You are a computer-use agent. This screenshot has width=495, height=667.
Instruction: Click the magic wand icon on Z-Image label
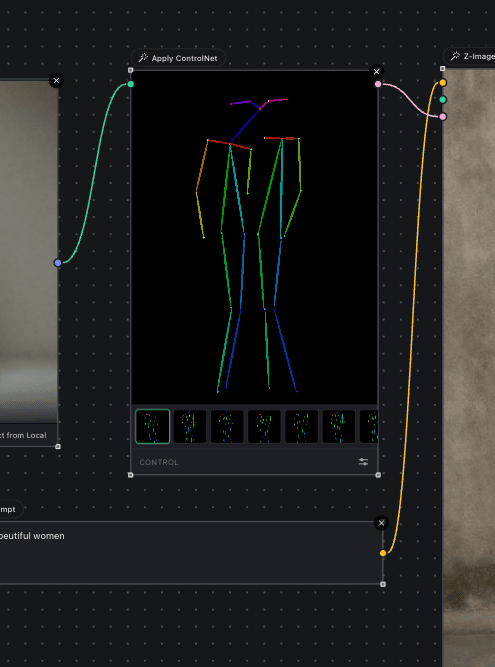(x=455, y=56)
